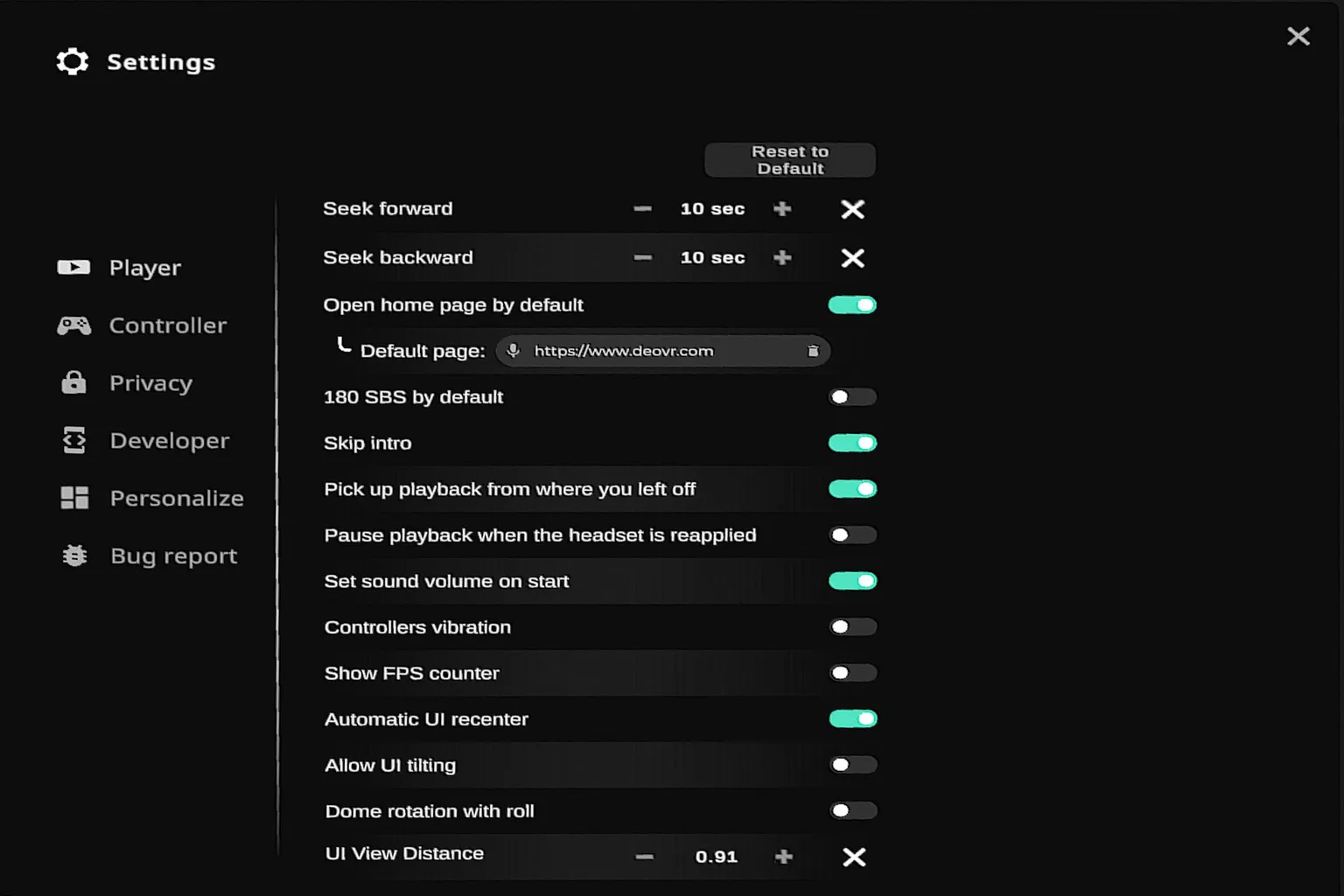
Task: Increase Seek backward with the plus
Action: click(781, 258)
